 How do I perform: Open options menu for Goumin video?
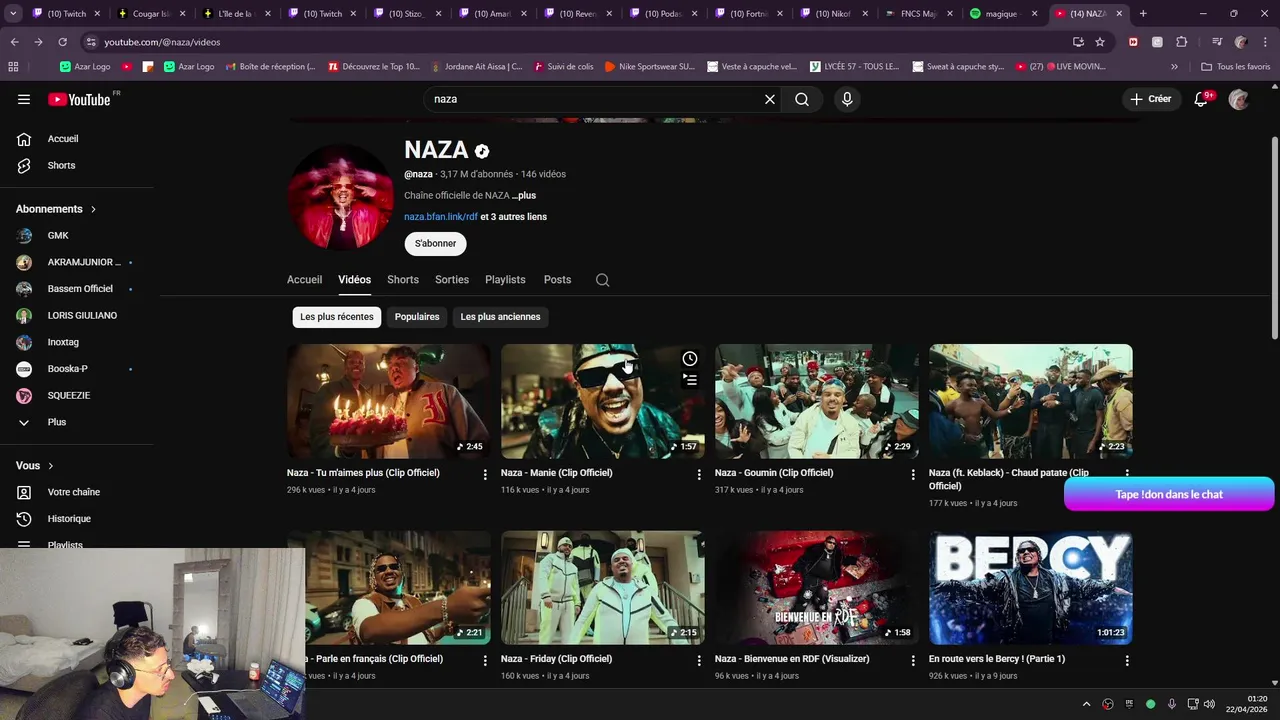[913, 474]
